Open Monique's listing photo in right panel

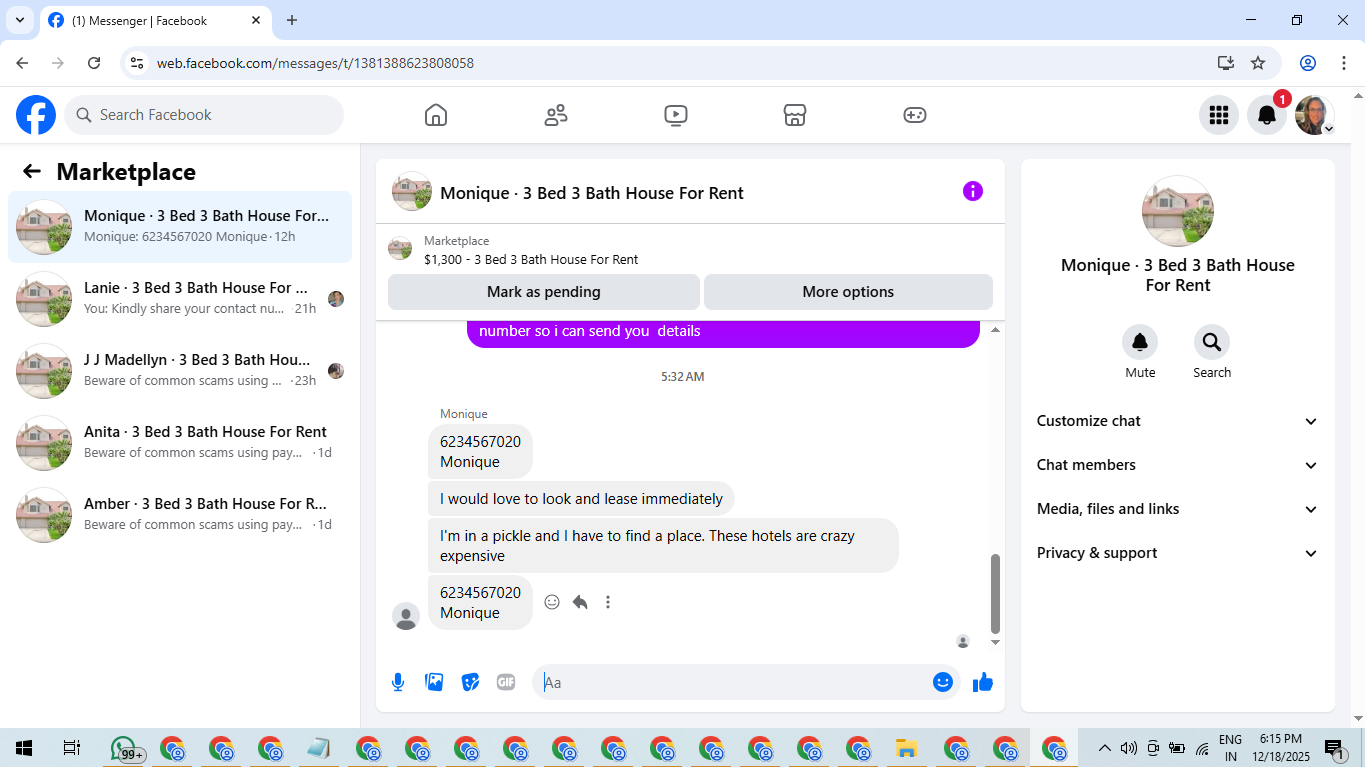click(1178, 211)
